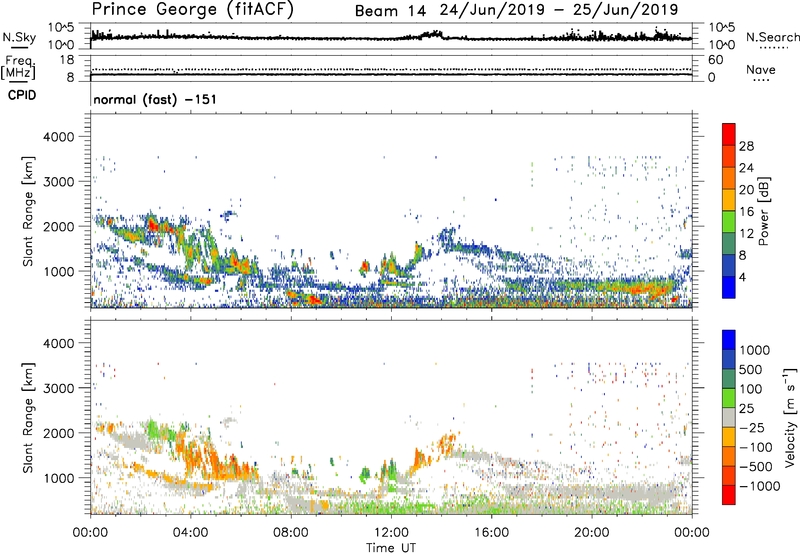This screenshot has height=554, width=800.
Task: Click the 'normal (fast) -151' CPID text
Action: pyautogui.click(x=155, y=99)
